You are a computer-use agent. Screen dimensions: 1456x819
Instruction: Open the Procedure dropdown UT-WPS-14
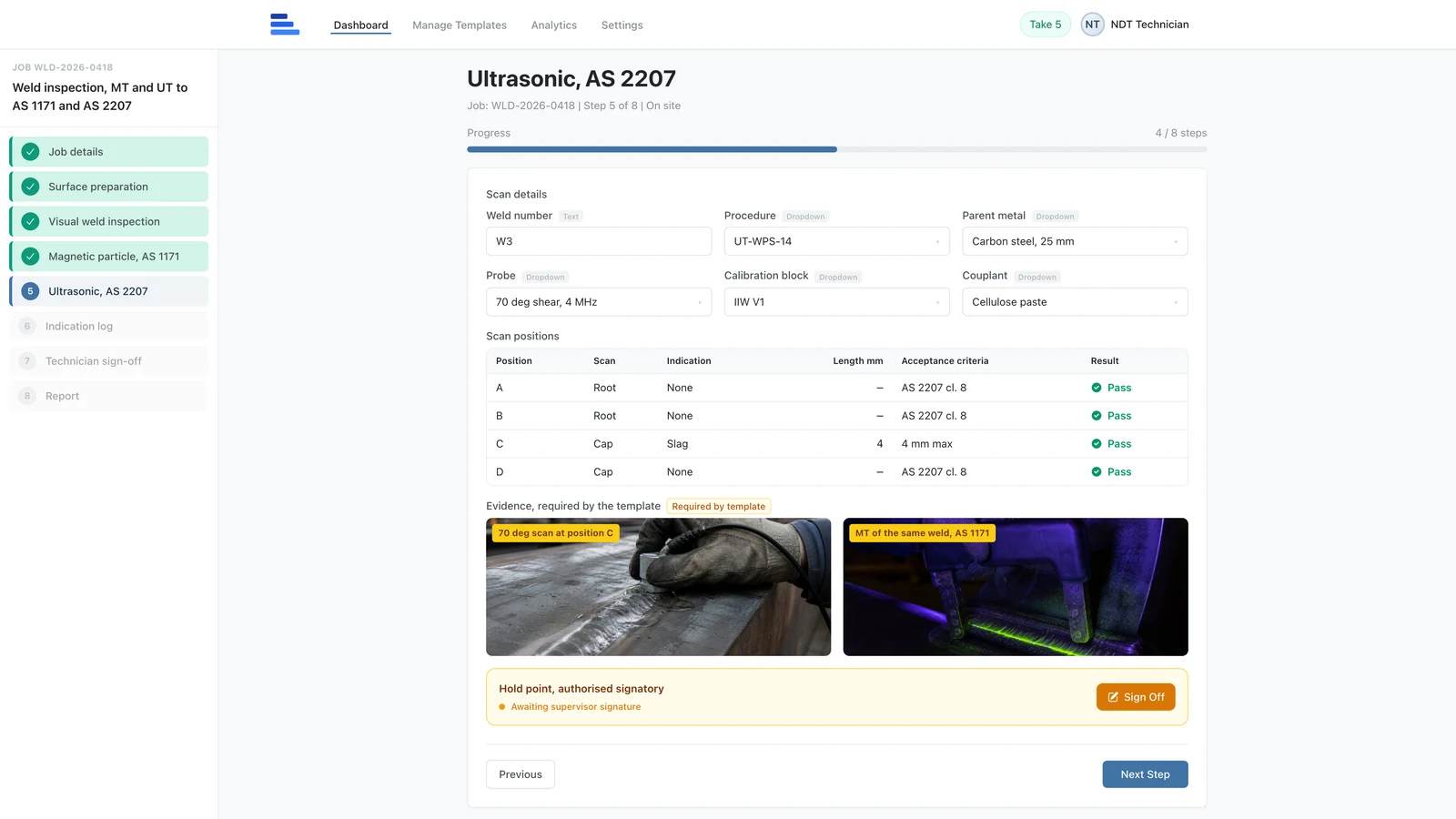click(836, 241)
